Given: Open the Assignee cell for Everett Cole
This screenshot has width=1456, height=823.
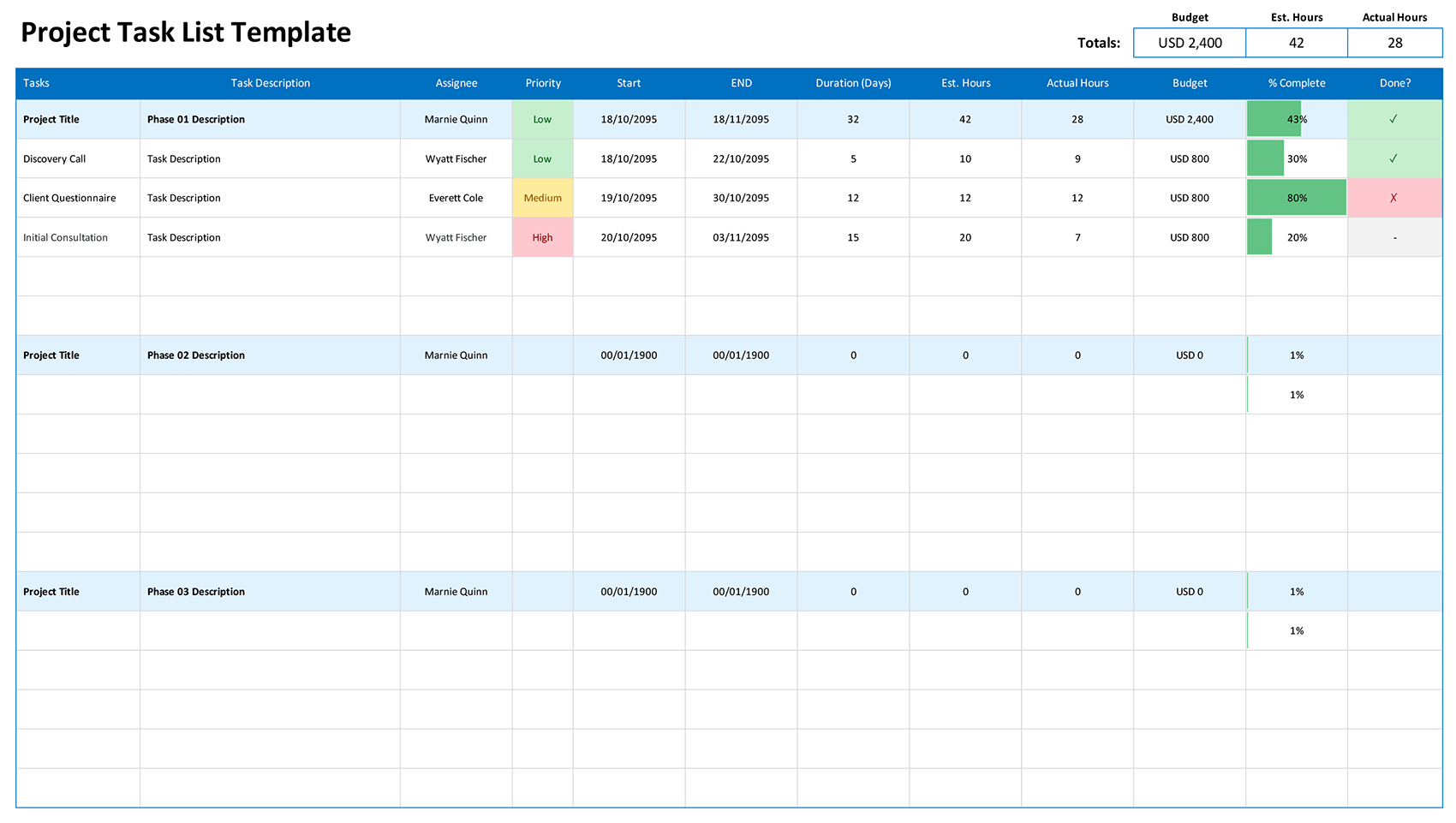Looking at the screenshot, I should click(456, 198).
